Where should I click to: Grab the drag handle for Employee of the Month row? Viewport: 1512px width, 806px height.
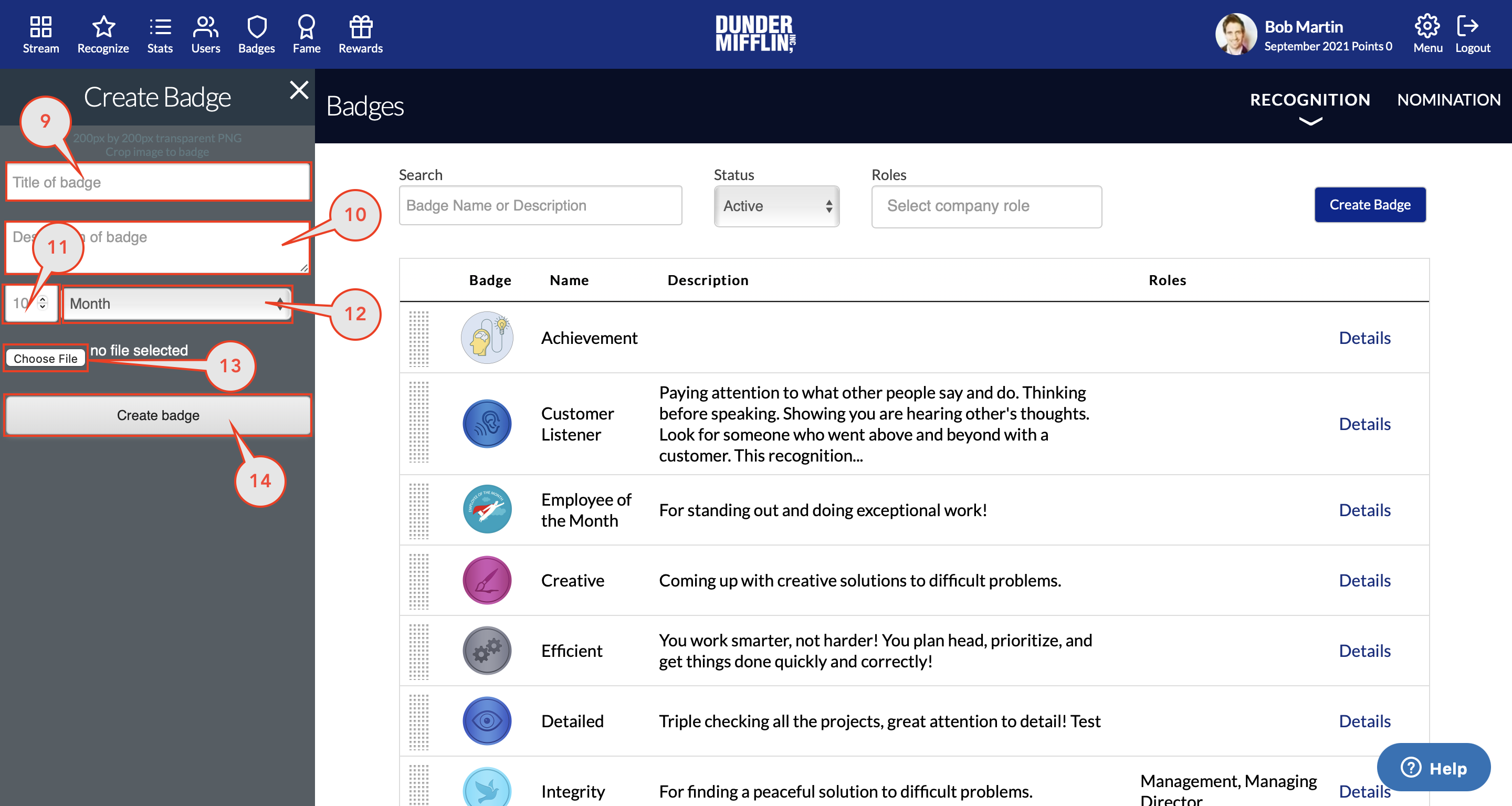tap(418, 511)
